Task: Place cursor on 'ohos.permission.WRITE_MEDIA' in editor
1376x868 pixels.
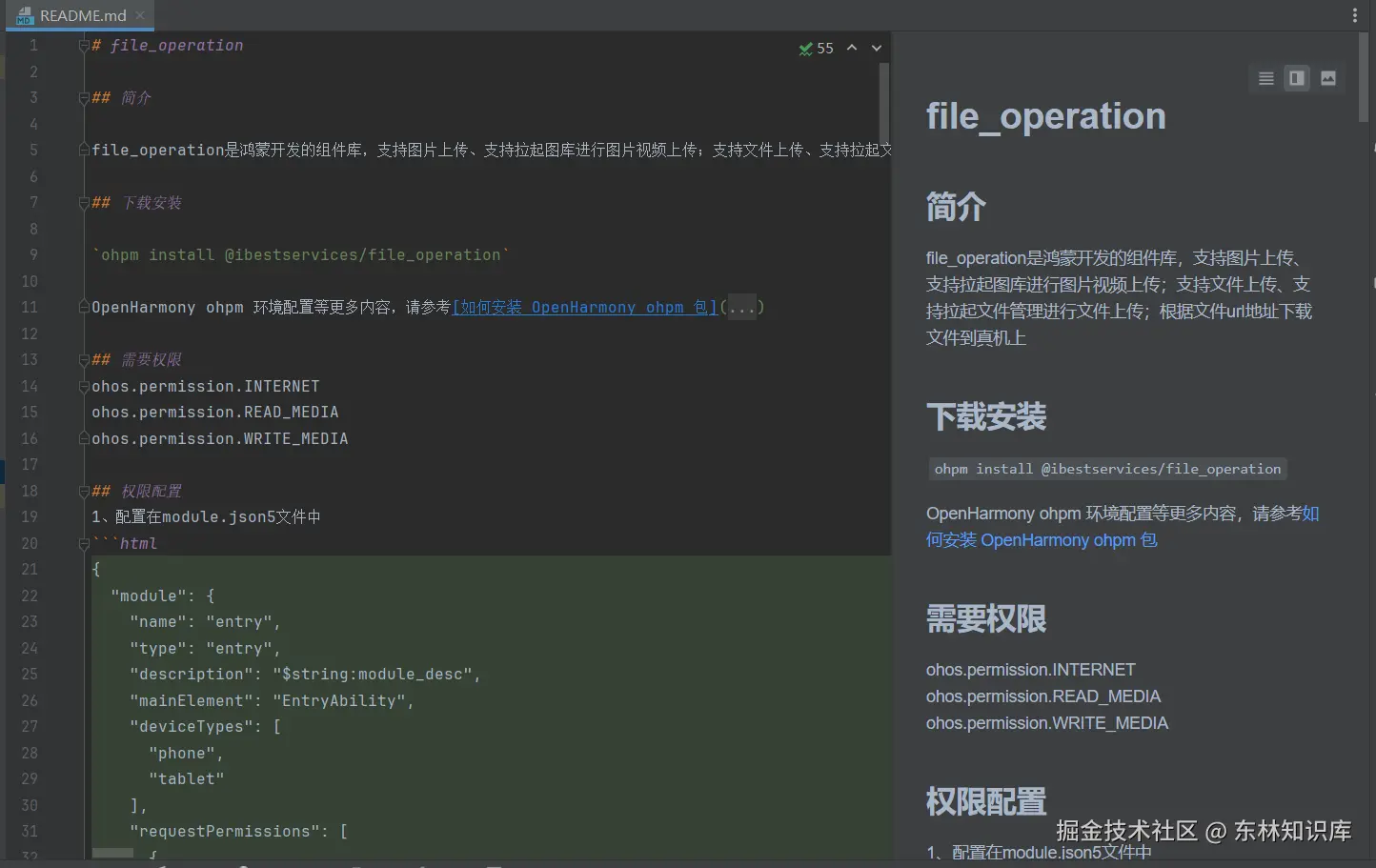Action: 220,439
